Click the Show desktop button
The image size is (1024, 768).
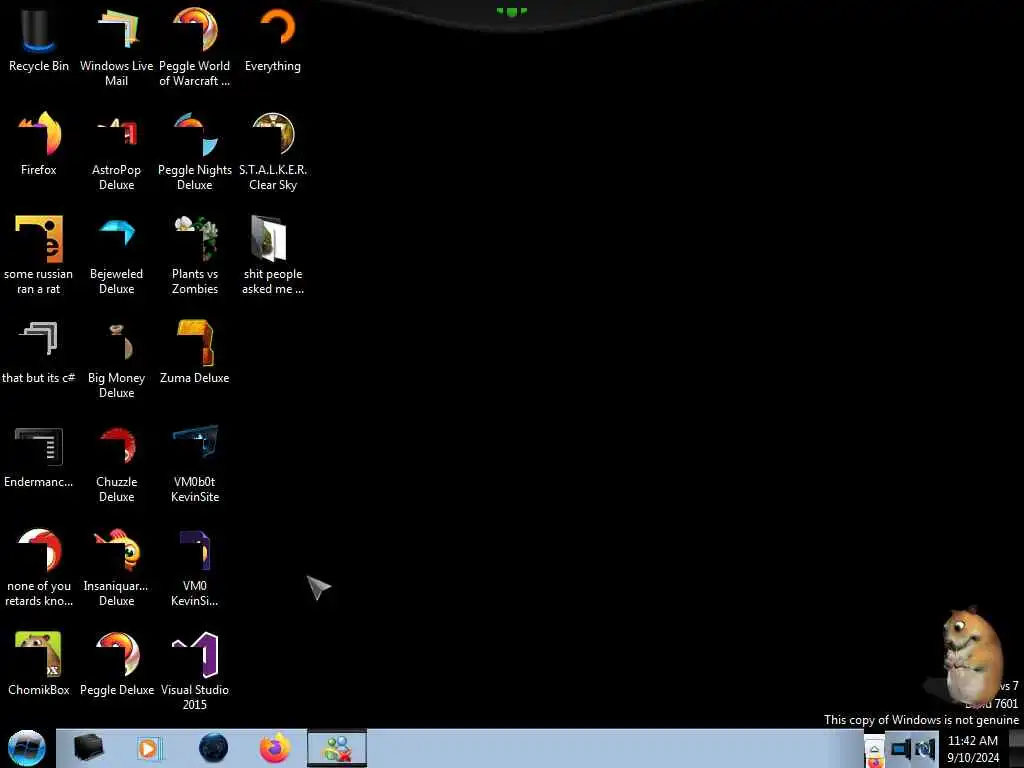point(1016,748)
